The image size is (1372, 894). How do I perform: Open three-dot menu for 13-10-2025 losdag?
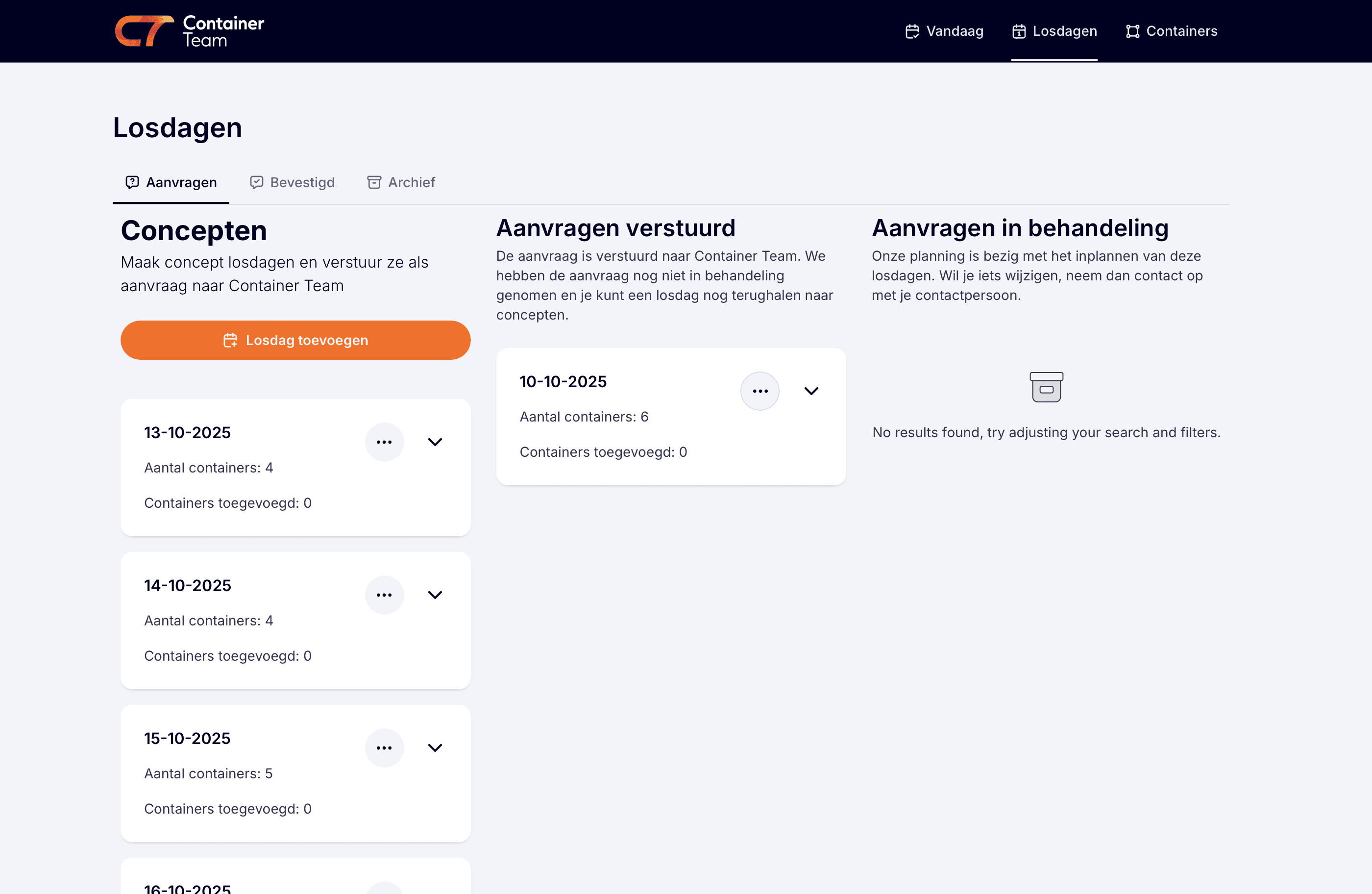pos(384,442)
